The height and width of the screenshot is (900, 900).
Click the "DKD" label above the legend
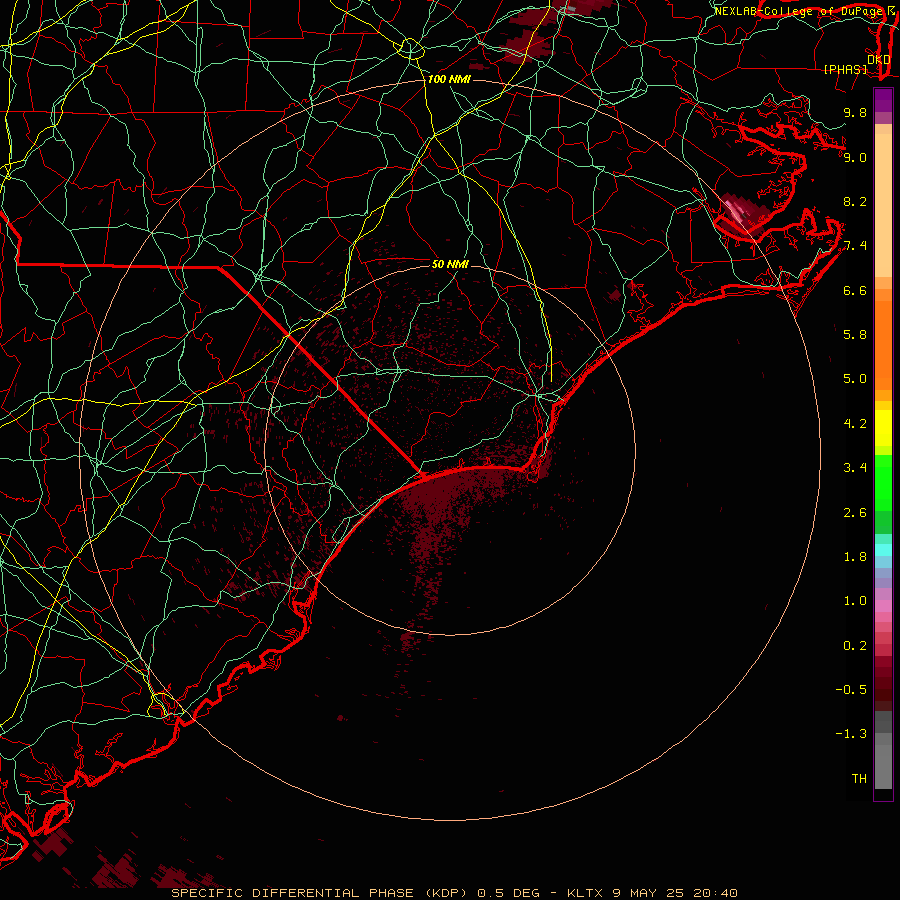[879, 60]
